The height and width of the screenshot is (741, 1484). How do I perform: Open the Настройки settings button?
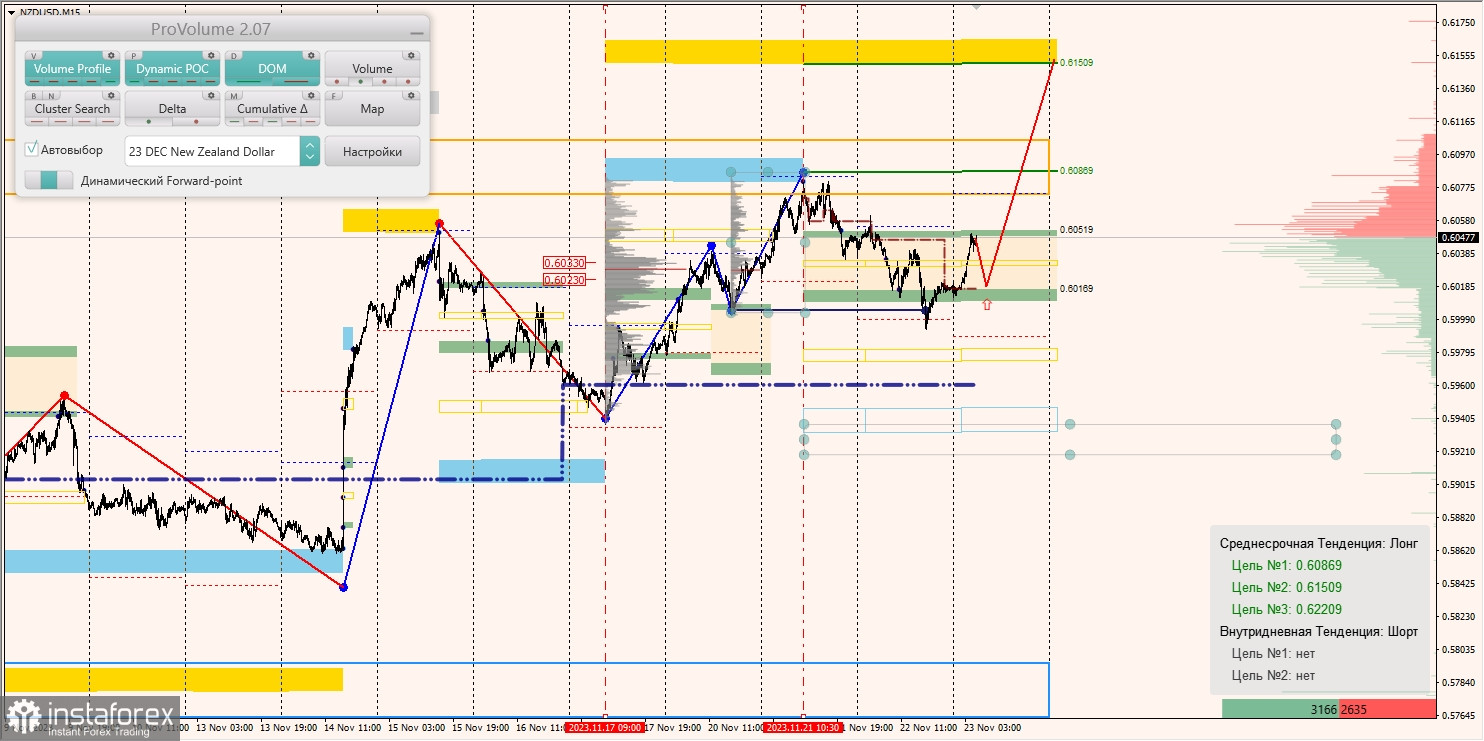point(372,151)
